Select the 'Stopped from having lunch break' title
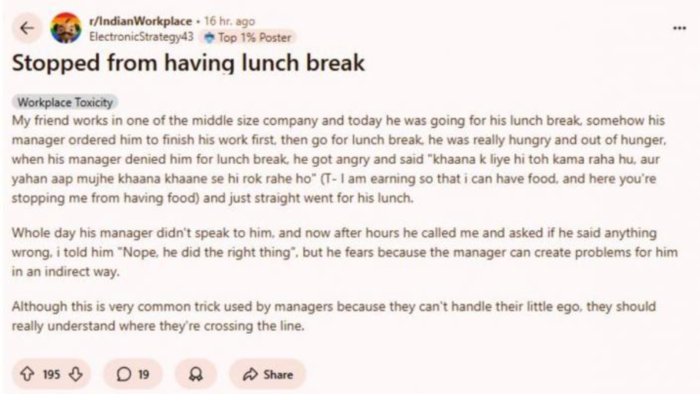 [x=188, y=63]
